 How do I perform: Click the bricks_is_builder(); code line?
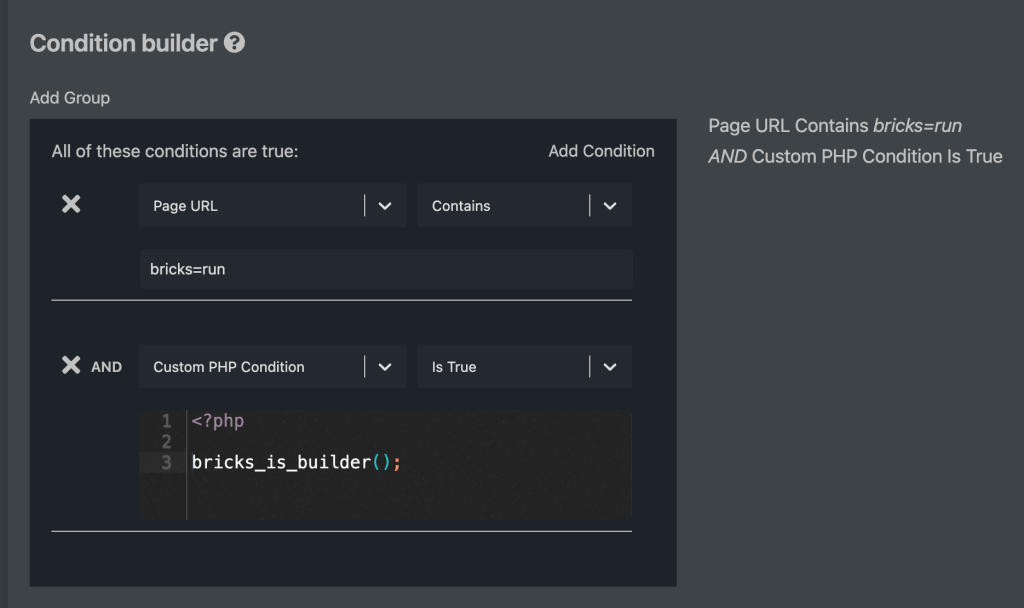pyautogui.click(x=296, y=462)
